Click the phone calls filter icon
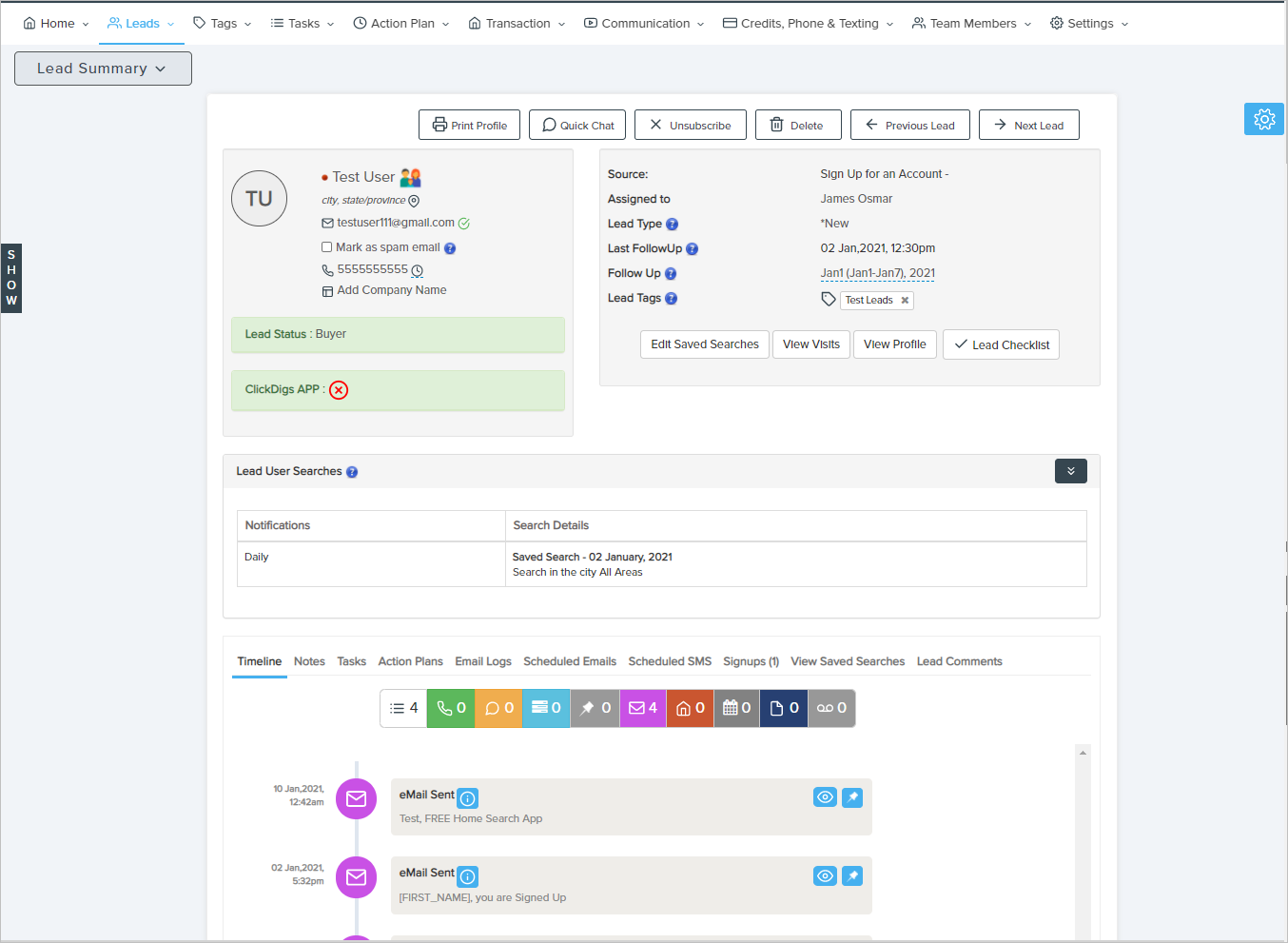Image resolution: width=1288 pixels, height=943 pixels. [x=451, y=708]
